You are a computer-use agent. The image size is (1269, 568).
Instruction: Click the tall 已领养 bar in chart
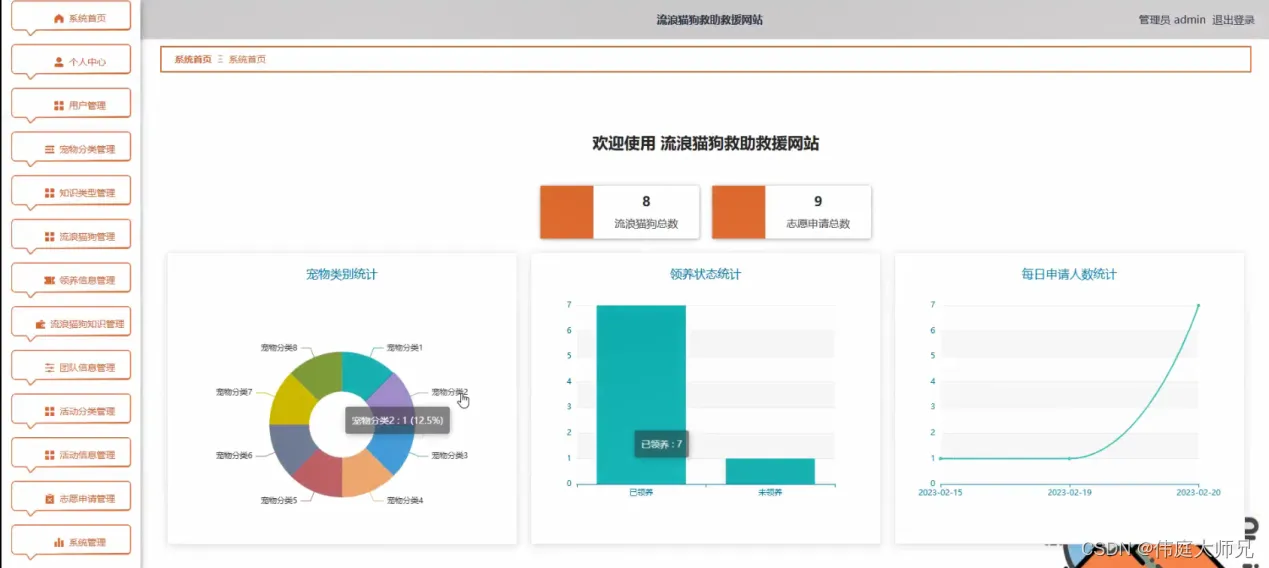(x=641, y=394)
